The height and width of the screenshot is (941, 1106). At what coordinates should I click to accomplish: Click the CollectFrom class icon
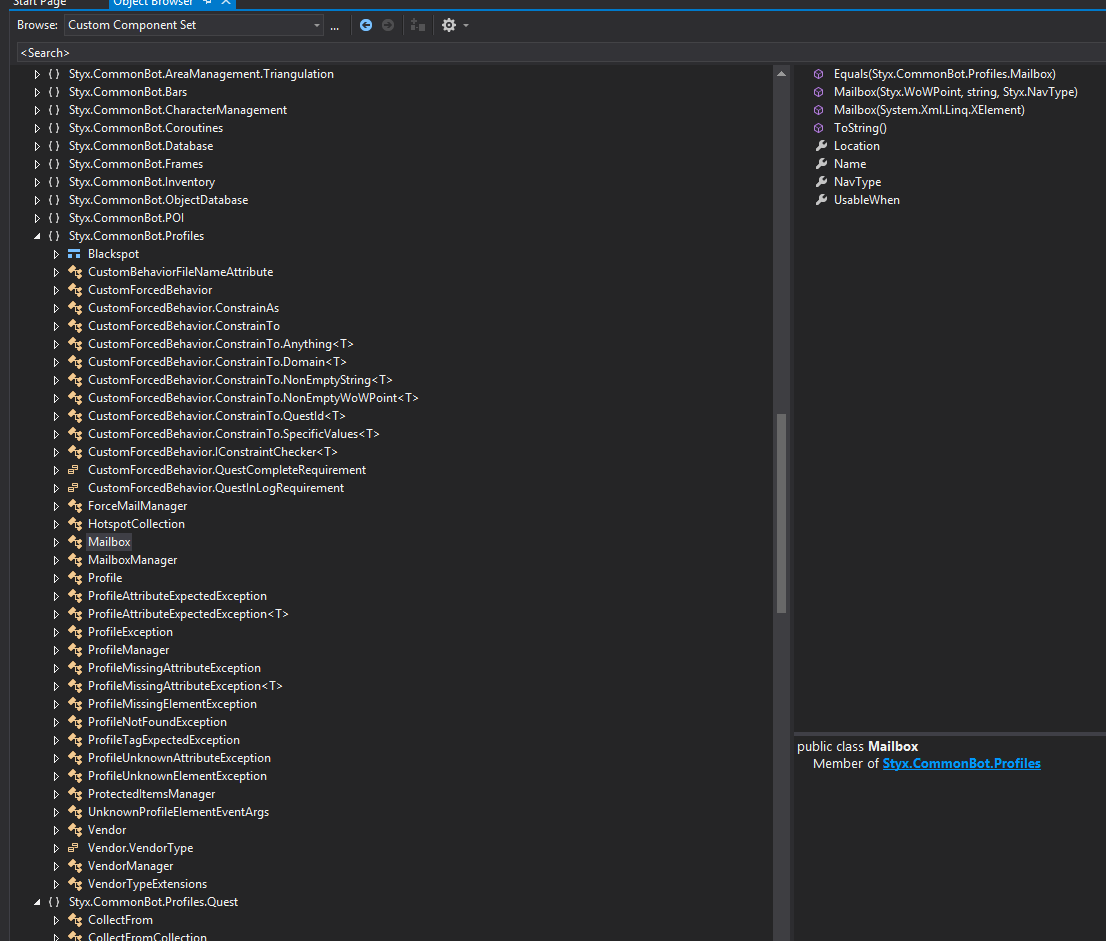(x=75, y=920)
